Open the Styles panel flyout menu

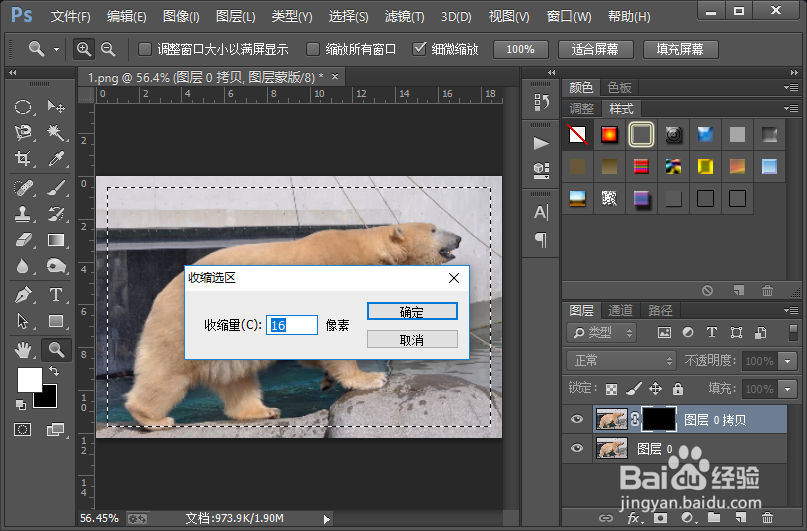[x=791, y=109]
